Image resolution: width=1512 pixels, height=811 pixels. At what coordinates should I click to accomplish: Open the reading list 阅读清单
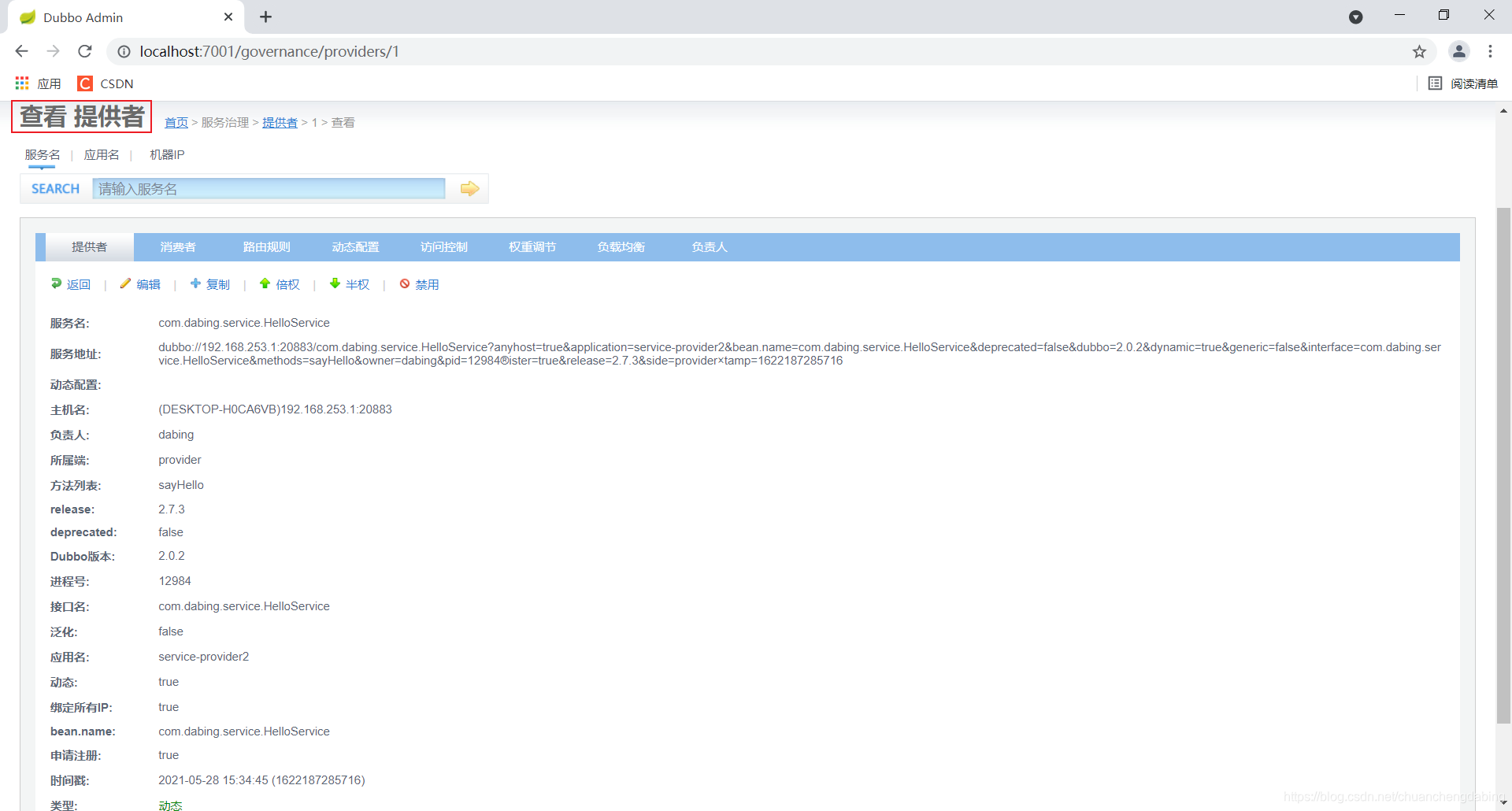(x=1463, y=83)
